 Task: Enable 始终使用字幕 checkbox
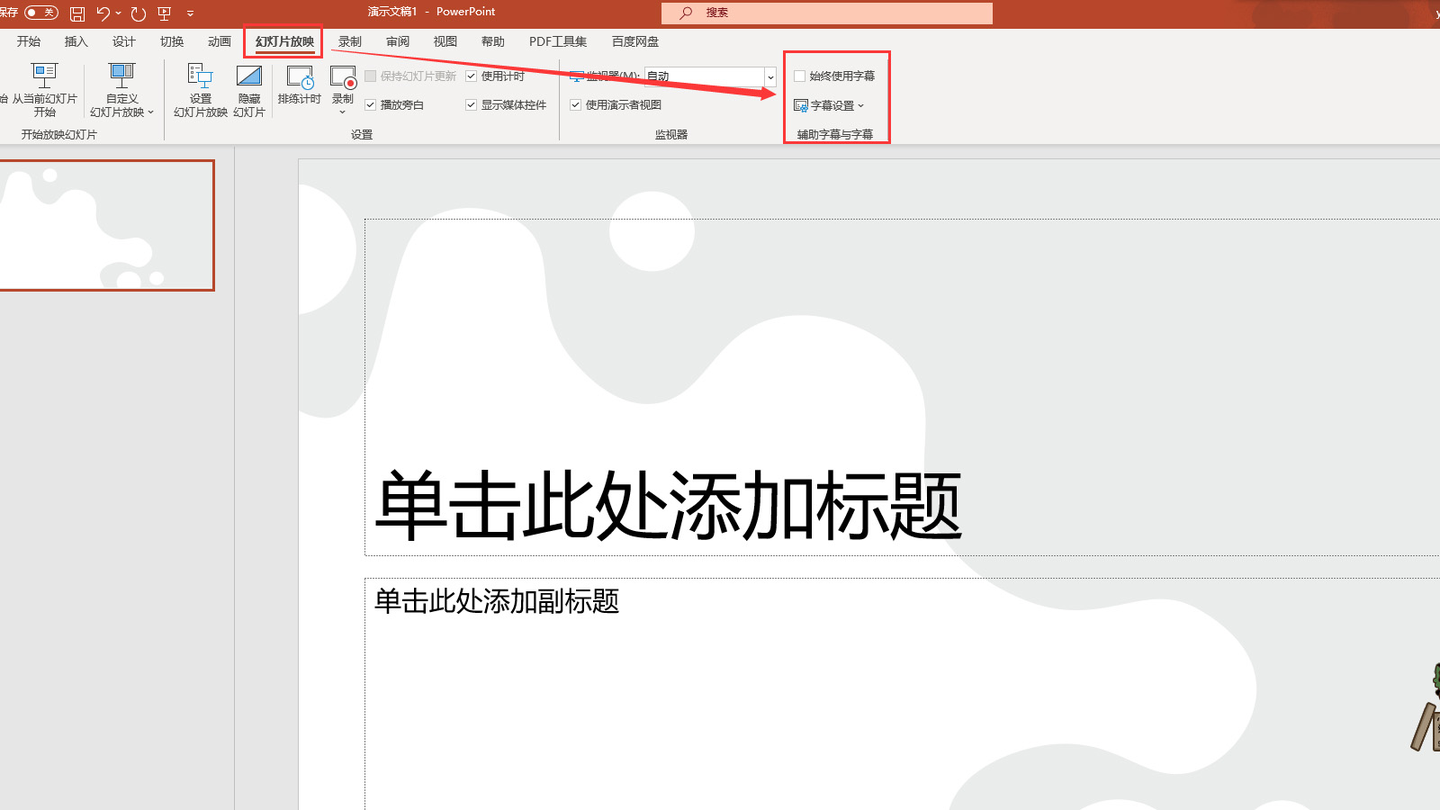pos(799,75)
